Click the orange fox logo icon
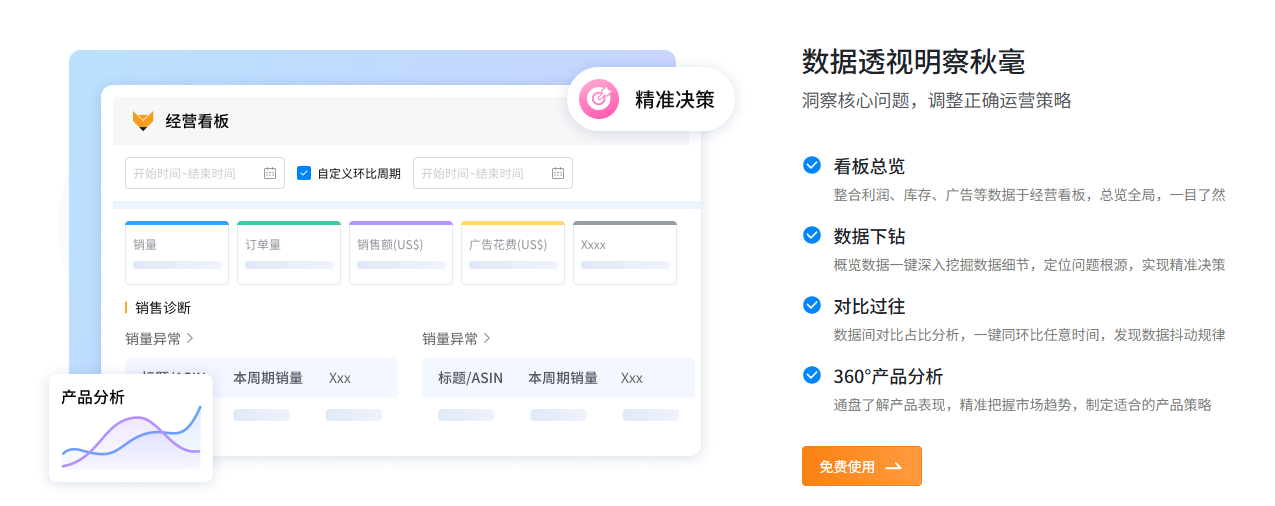1275x506 pixels. (143, 121)
